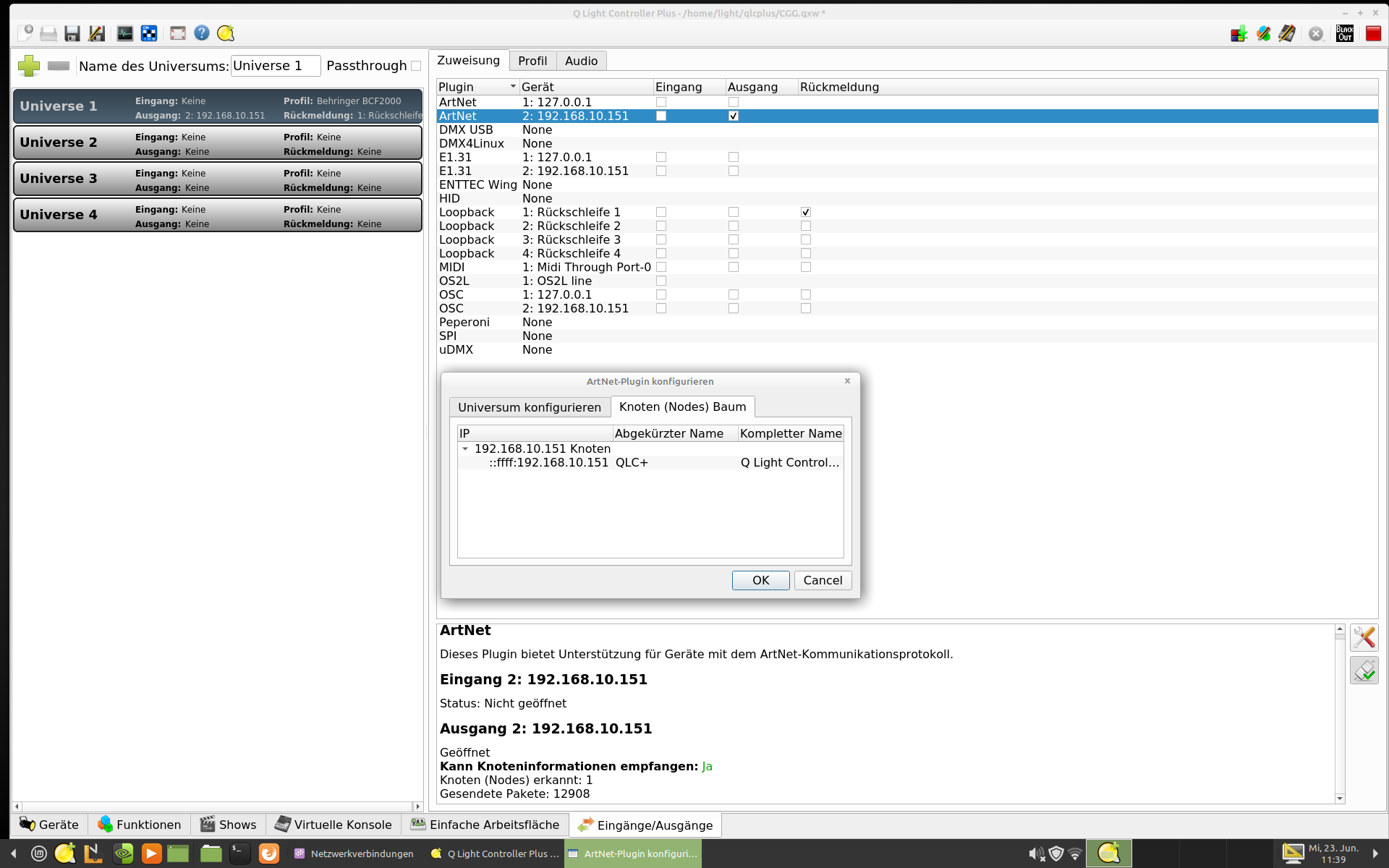Click the Save As floppy-with-pencil icon

pos(96,33)
